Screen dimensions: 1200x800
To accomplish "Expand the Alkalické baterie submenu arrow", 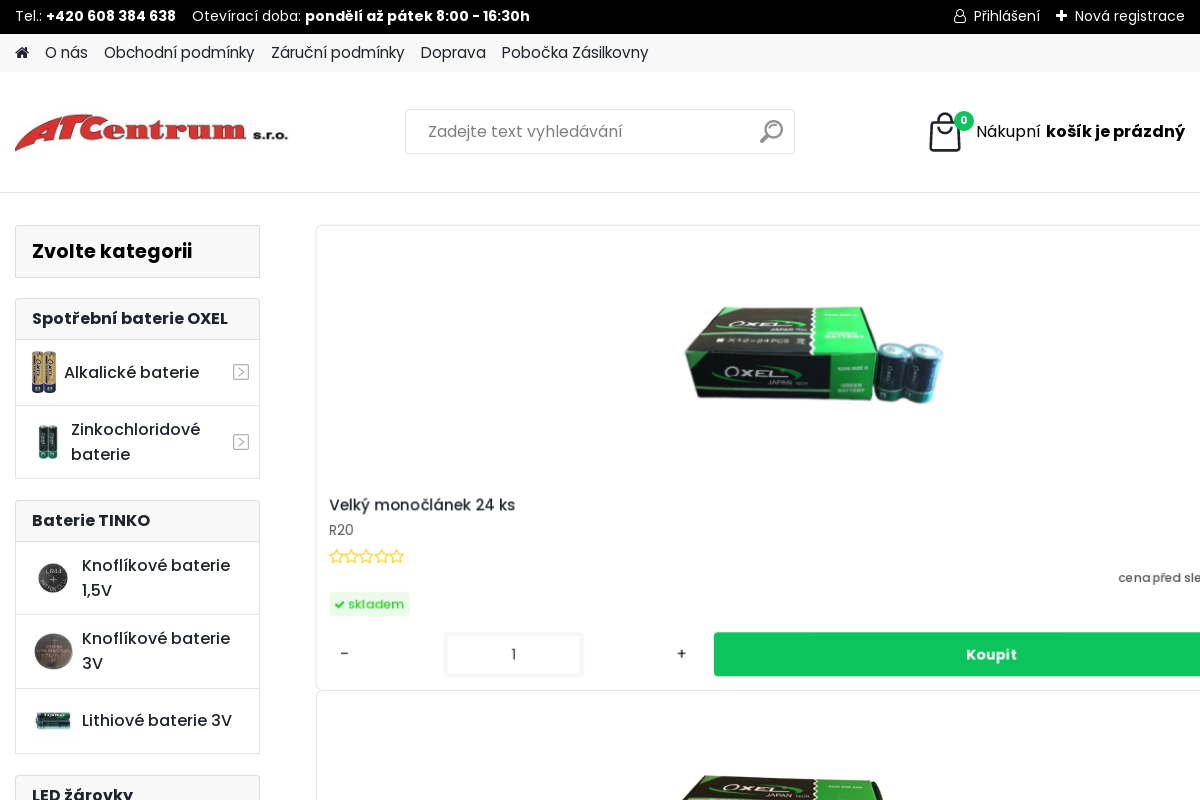I will click(241, 372).
